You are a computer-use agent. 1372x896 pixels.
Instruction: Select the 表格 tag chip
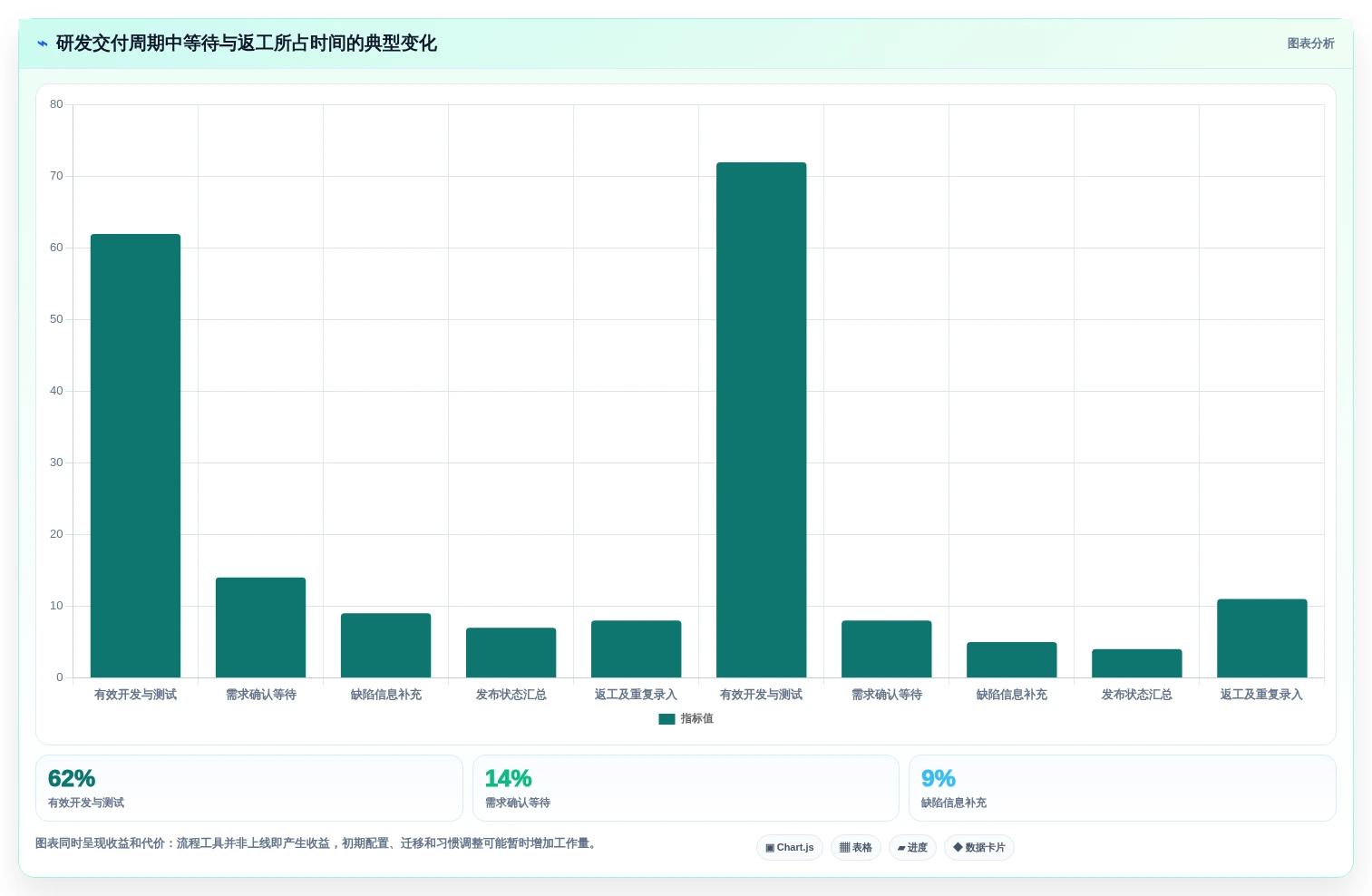point(855,848)
